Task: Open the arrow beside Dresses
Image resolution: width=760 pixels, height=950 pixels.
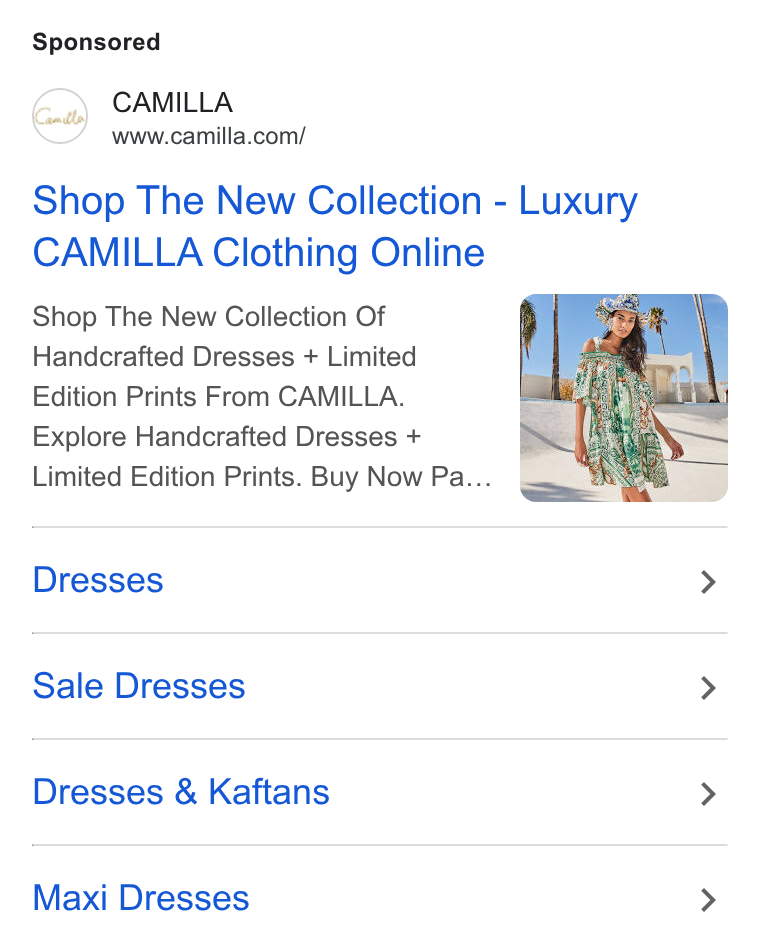Action: [708, 582]
